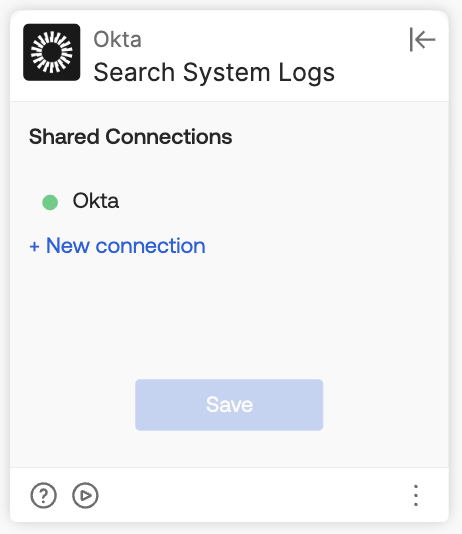Expand the vertical ellipsis menu at bottom right
Screen dimensions: 462x534
(x=416, y=495)
